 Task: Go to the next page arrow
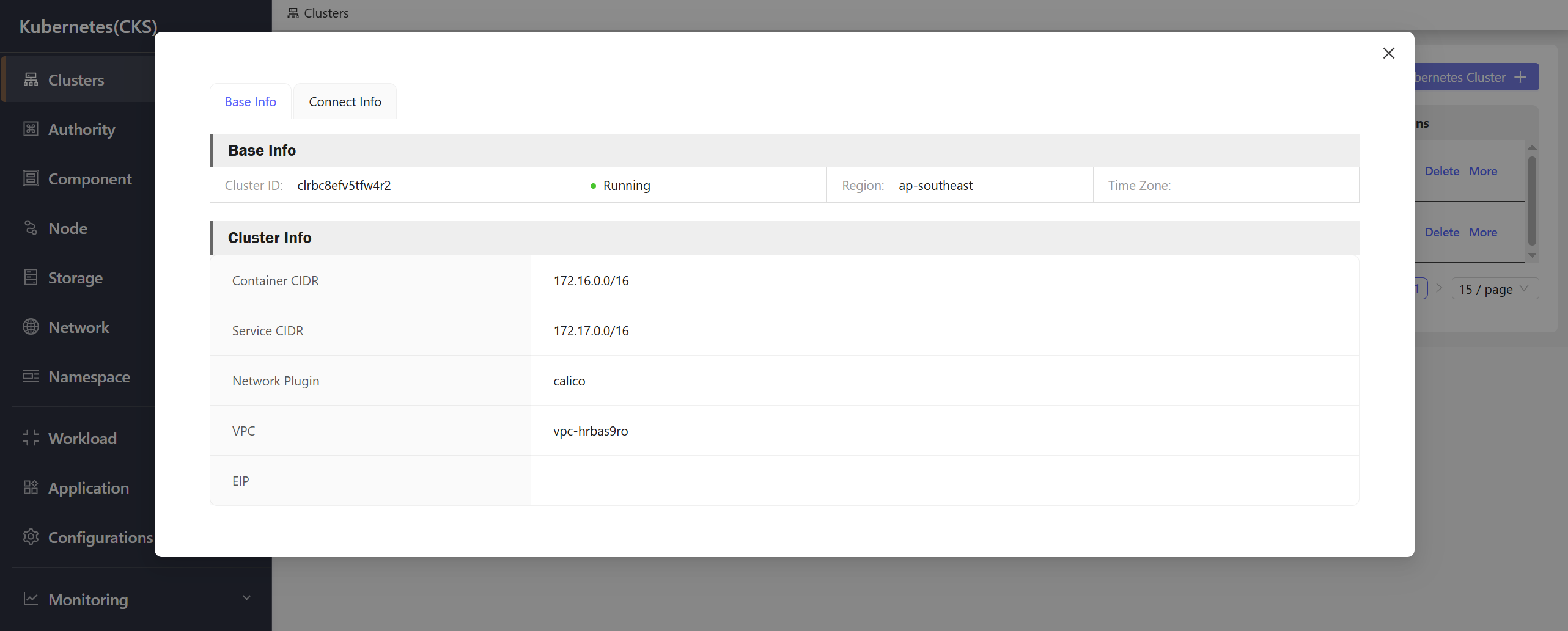1439,288
